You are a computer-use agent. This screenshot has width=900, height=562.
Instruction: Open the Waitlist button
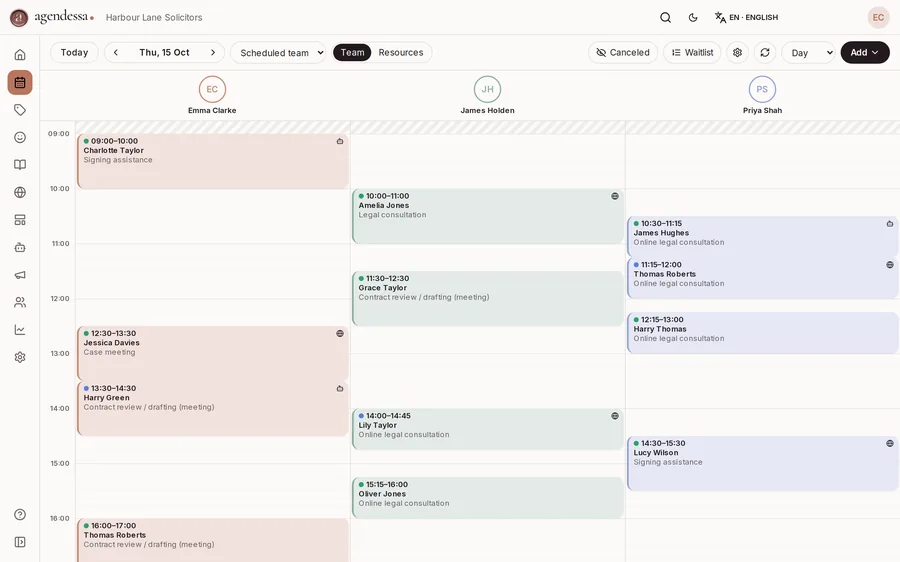tap(692, 52)
